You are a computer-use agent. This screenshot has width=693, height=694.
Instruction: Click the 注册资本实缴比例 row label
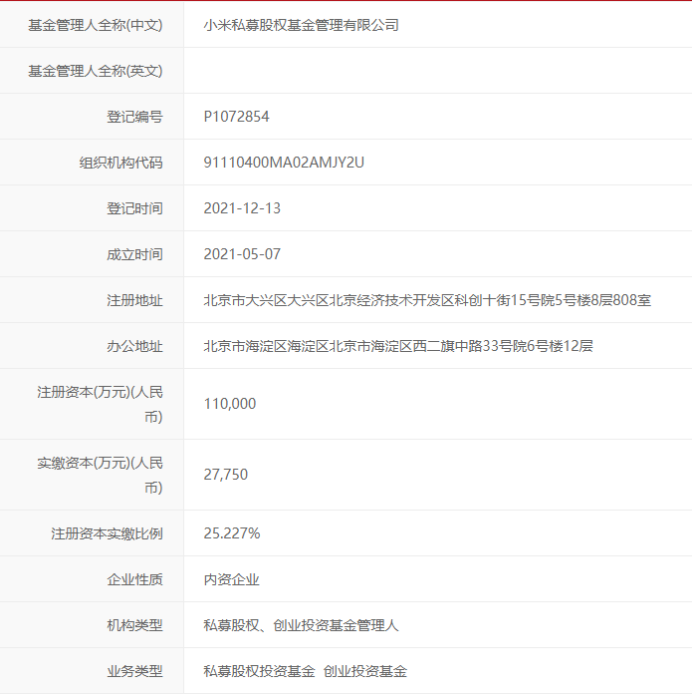(x=107, y=534)
